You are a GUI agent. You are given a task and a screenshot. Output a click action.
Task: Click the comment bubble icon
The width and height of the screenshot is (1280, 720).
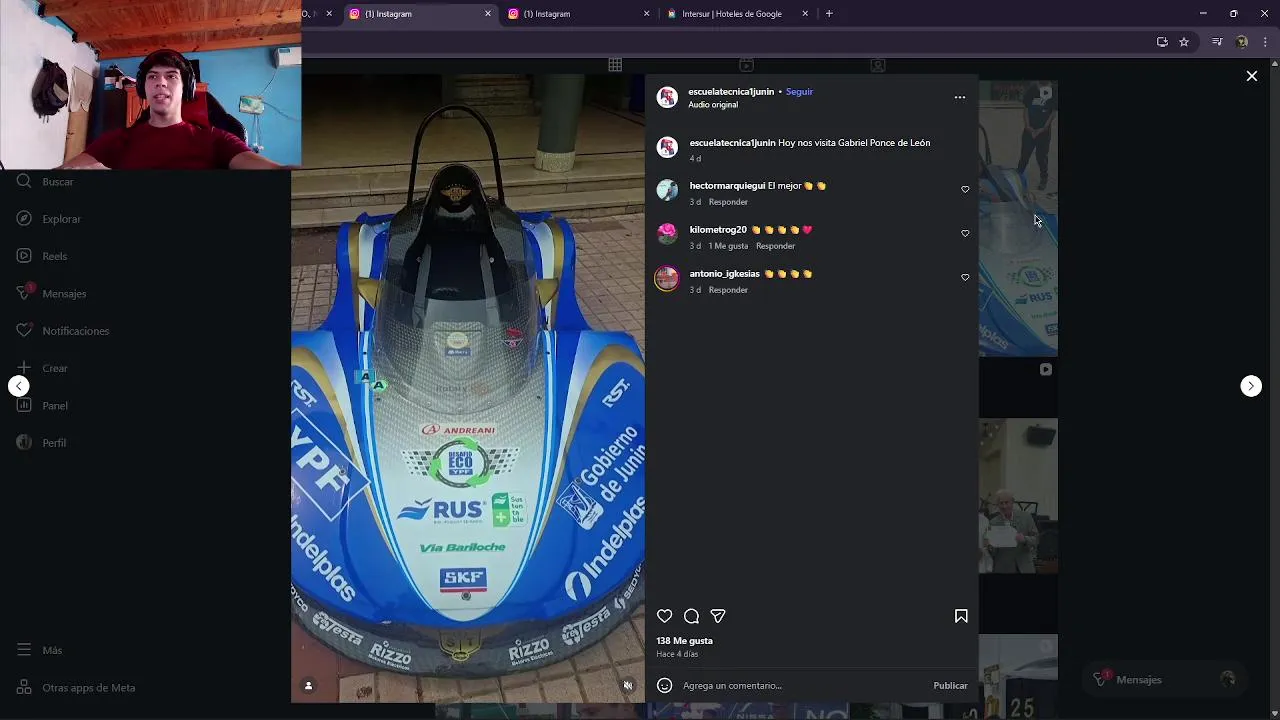[x=691, y=616]
